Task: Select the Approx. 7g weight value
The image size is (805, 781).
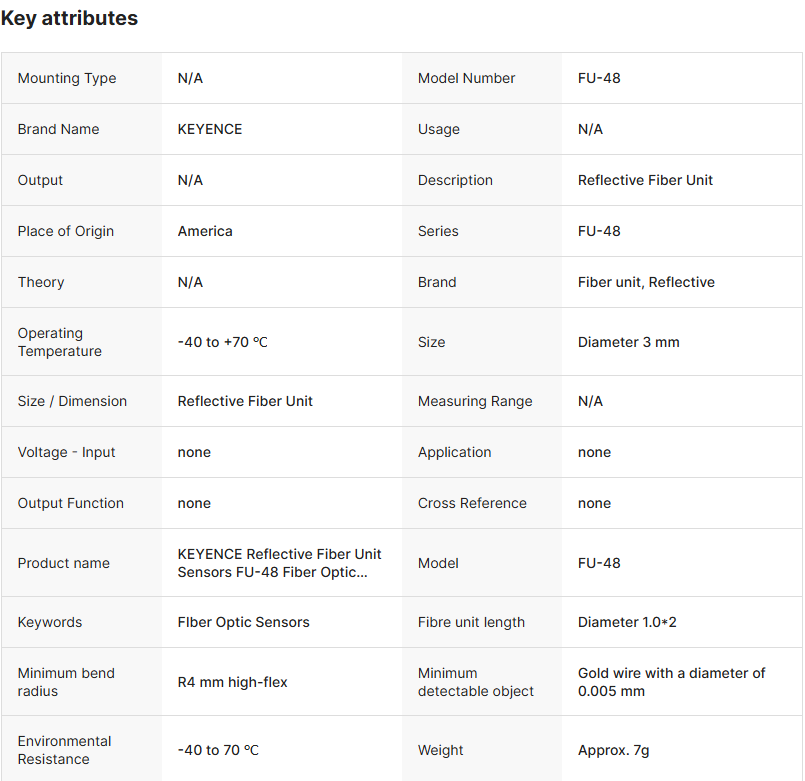Action: (614, 750)
